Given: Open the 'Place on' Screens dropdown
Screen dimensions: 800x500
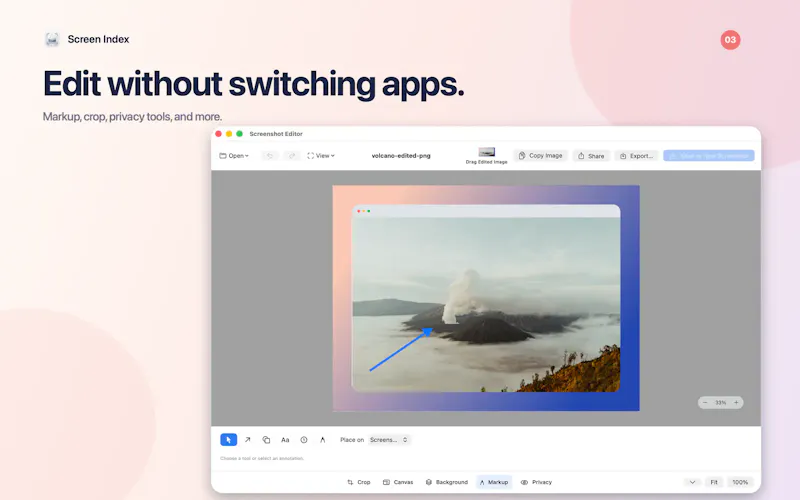Looking at the screenshot, I should tap(389, 439).
